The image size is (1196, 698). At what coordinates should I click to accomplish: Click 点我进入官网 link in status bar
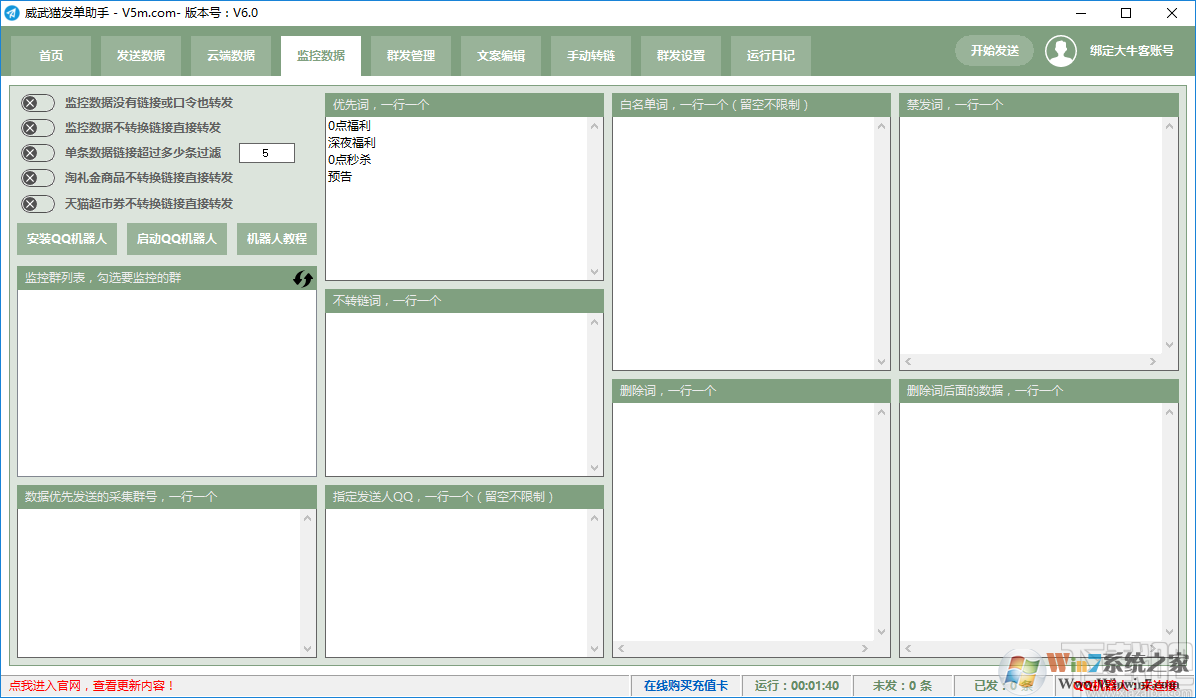click(x=92, y=686)
